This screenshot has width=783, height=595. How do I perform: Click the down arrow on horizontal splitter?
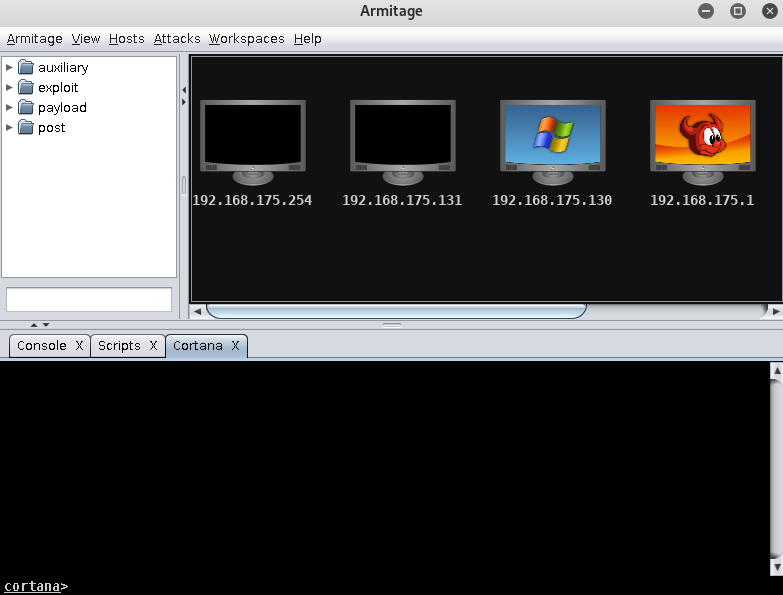click(x=46, y=325)
